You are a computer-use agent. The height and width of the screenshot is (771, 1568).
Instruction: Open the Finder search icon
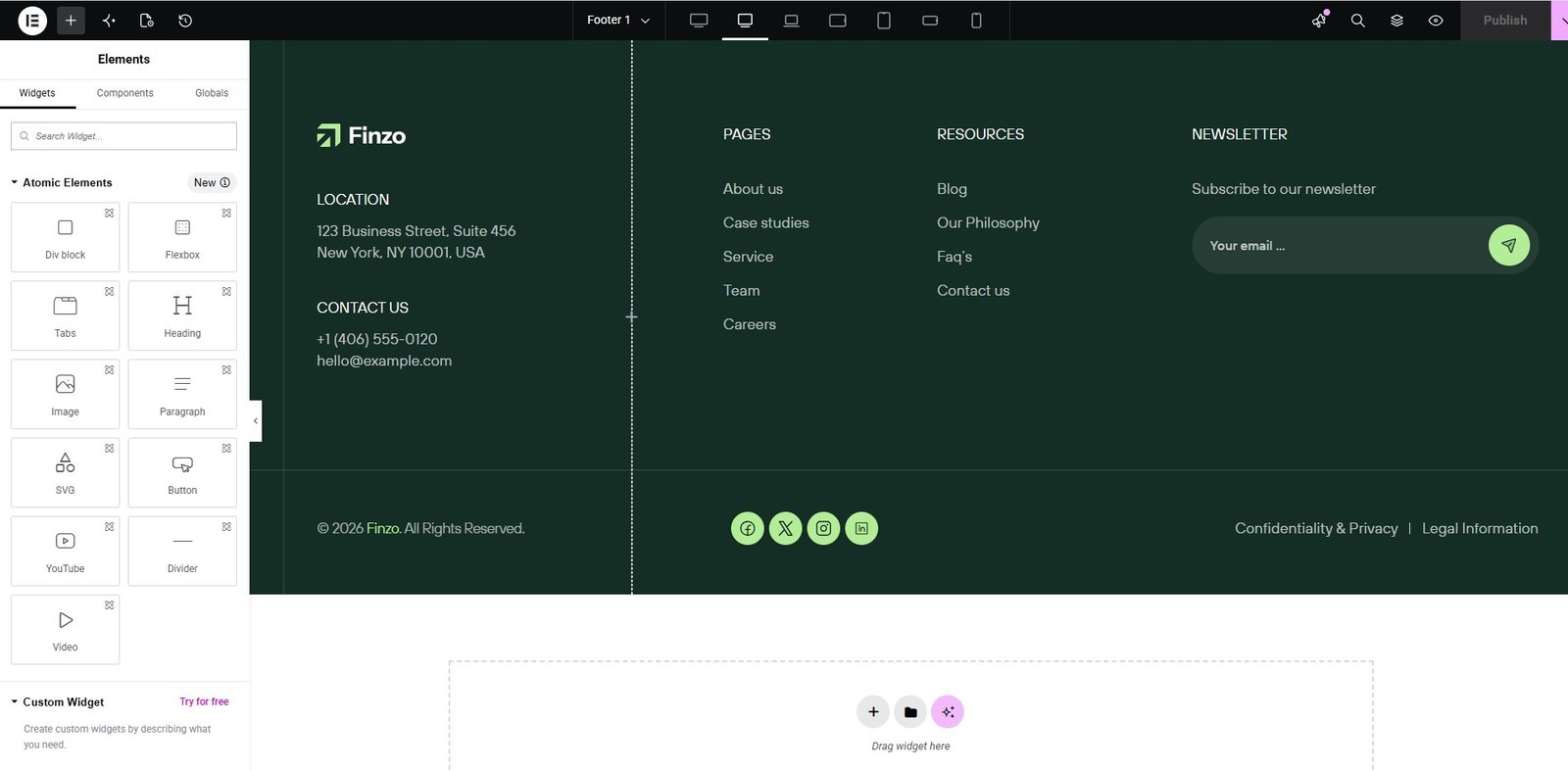click(1358, 20)
